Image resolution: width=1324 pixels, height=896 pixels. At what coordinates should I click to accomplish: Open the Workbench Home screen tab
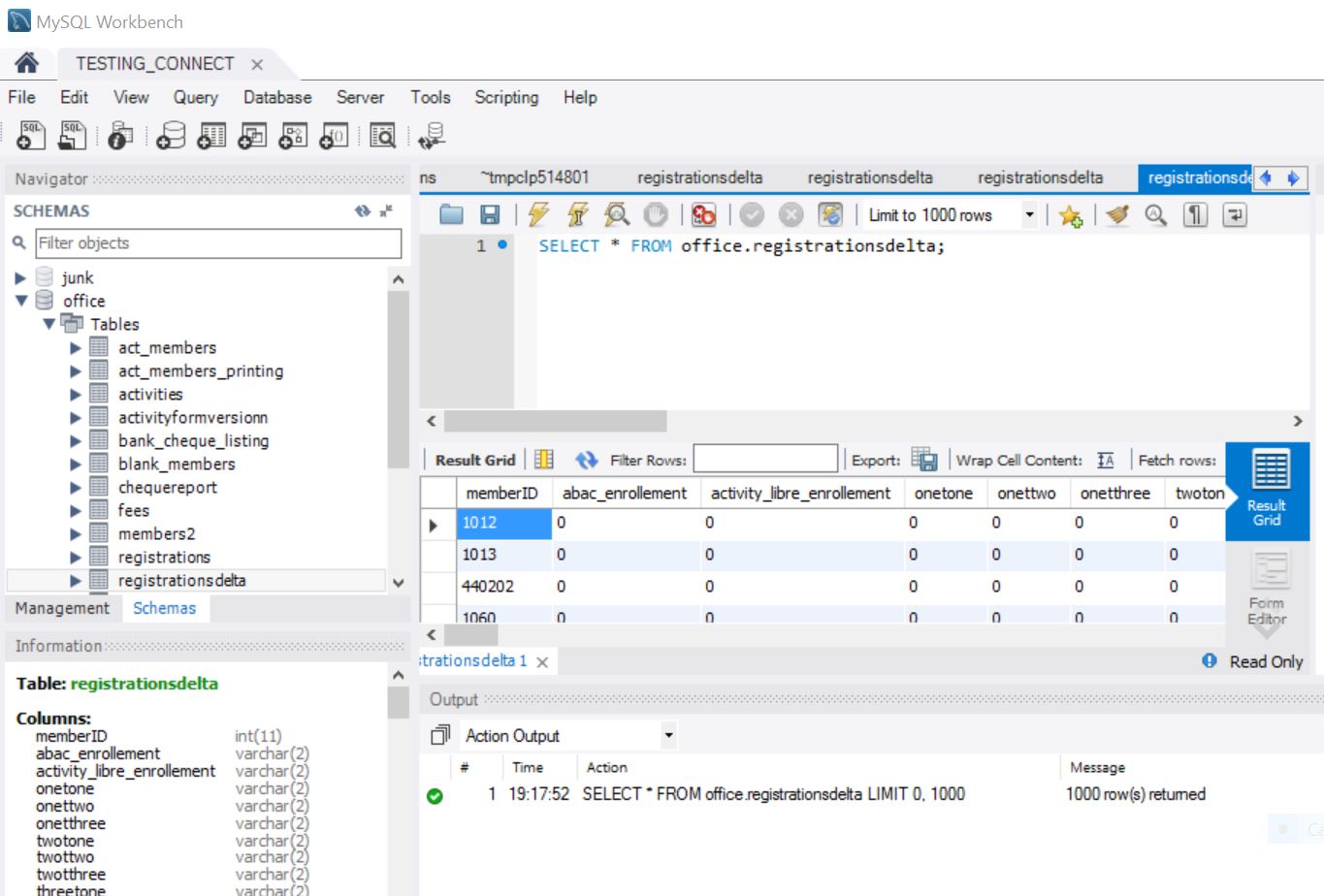pyautogui.click(x=26, y=62)
